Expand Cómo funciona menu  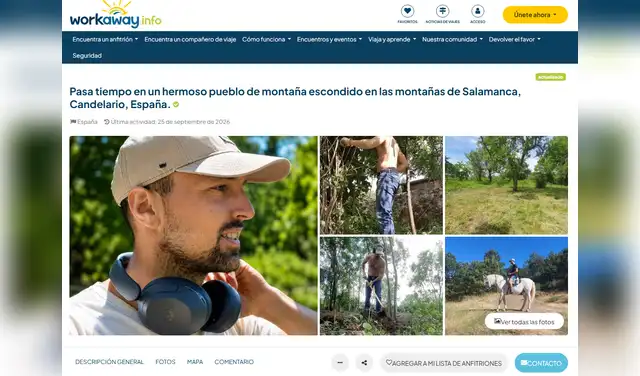(x=266, y=40)
